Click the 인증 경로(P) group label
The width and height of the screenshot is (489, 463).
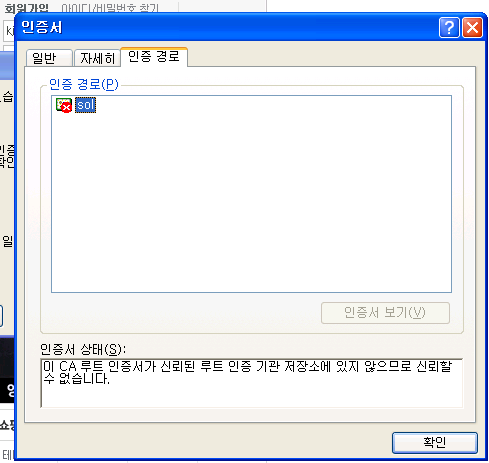click(x=84, y=84)
